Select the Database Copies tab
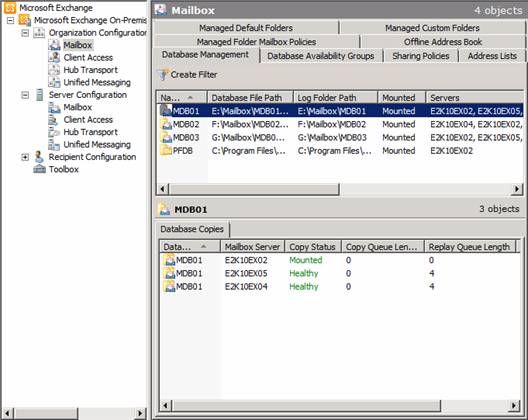The height and width of the screenshot is (420, 528). [192, 229]
